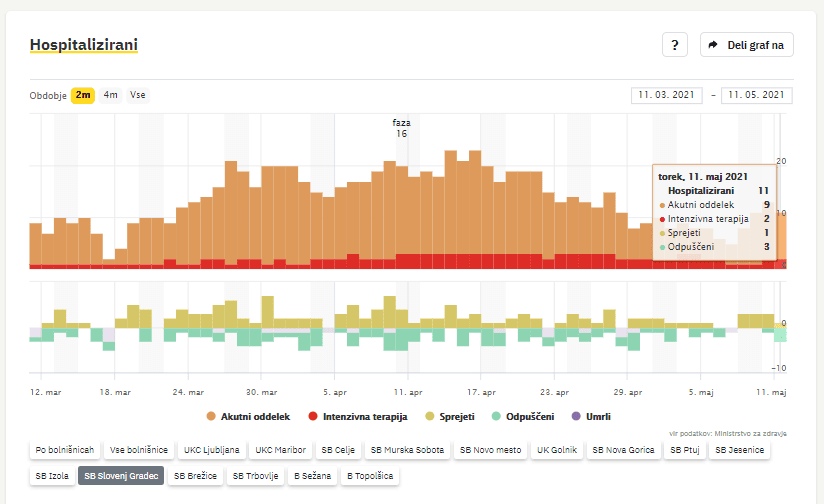Image resolution: width=824 pixels, height=504 pixels.
Task: Click the faza 16 chart marker
Action: click(401, 128)
